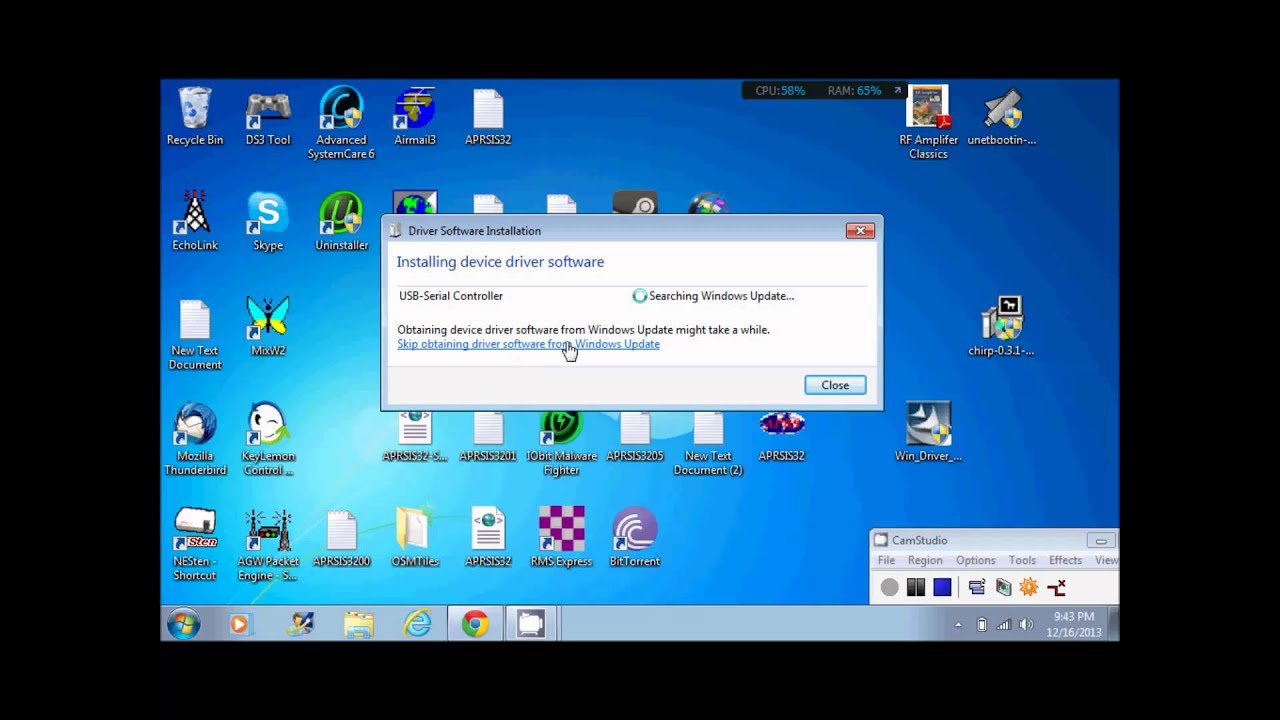
Task: Open the CamStudio Region menu
Action: click(925, 560)
